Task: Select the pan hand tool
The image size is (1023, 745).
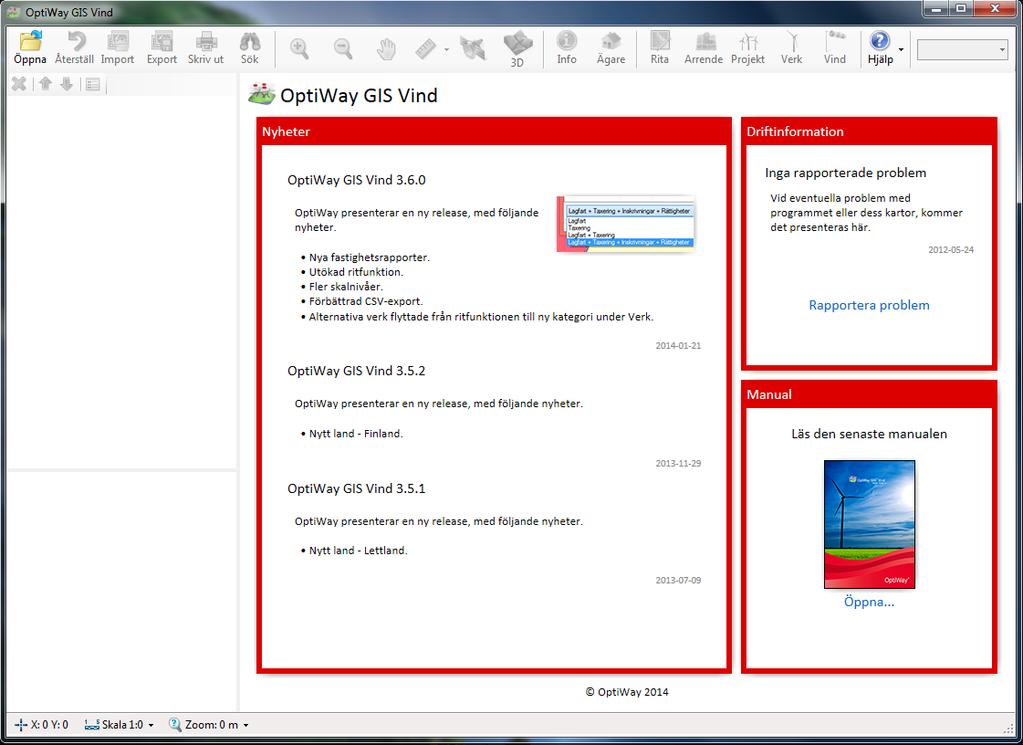Action: (386, 48)
